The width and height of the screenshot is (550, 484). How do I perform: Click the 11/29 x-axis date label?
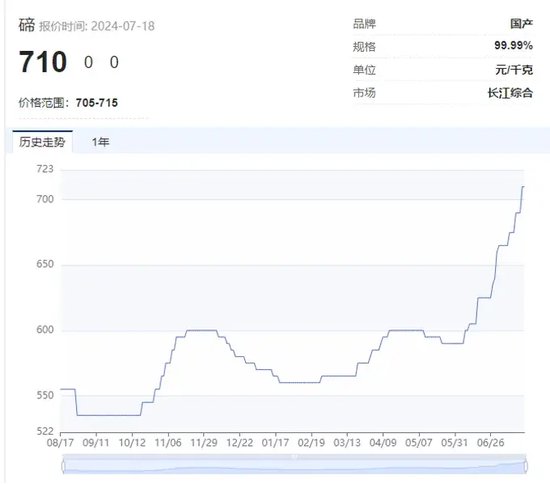click(x=204, y=443)
